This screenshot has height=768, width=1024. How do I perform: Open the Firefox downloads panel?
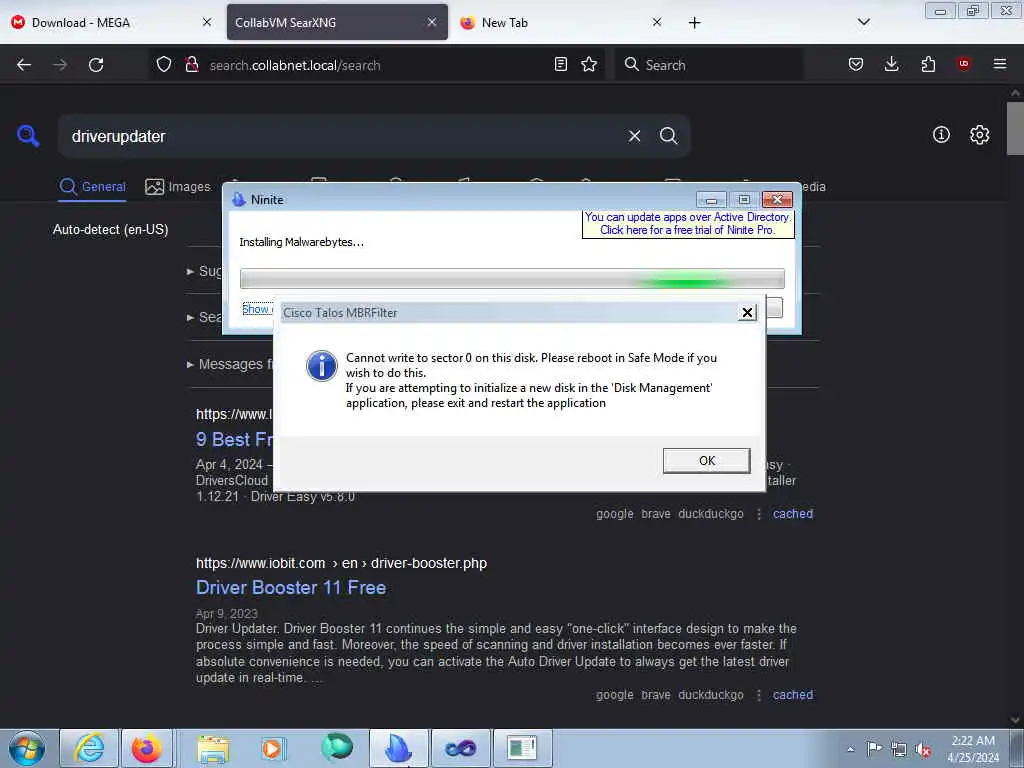tap(891, 64)
